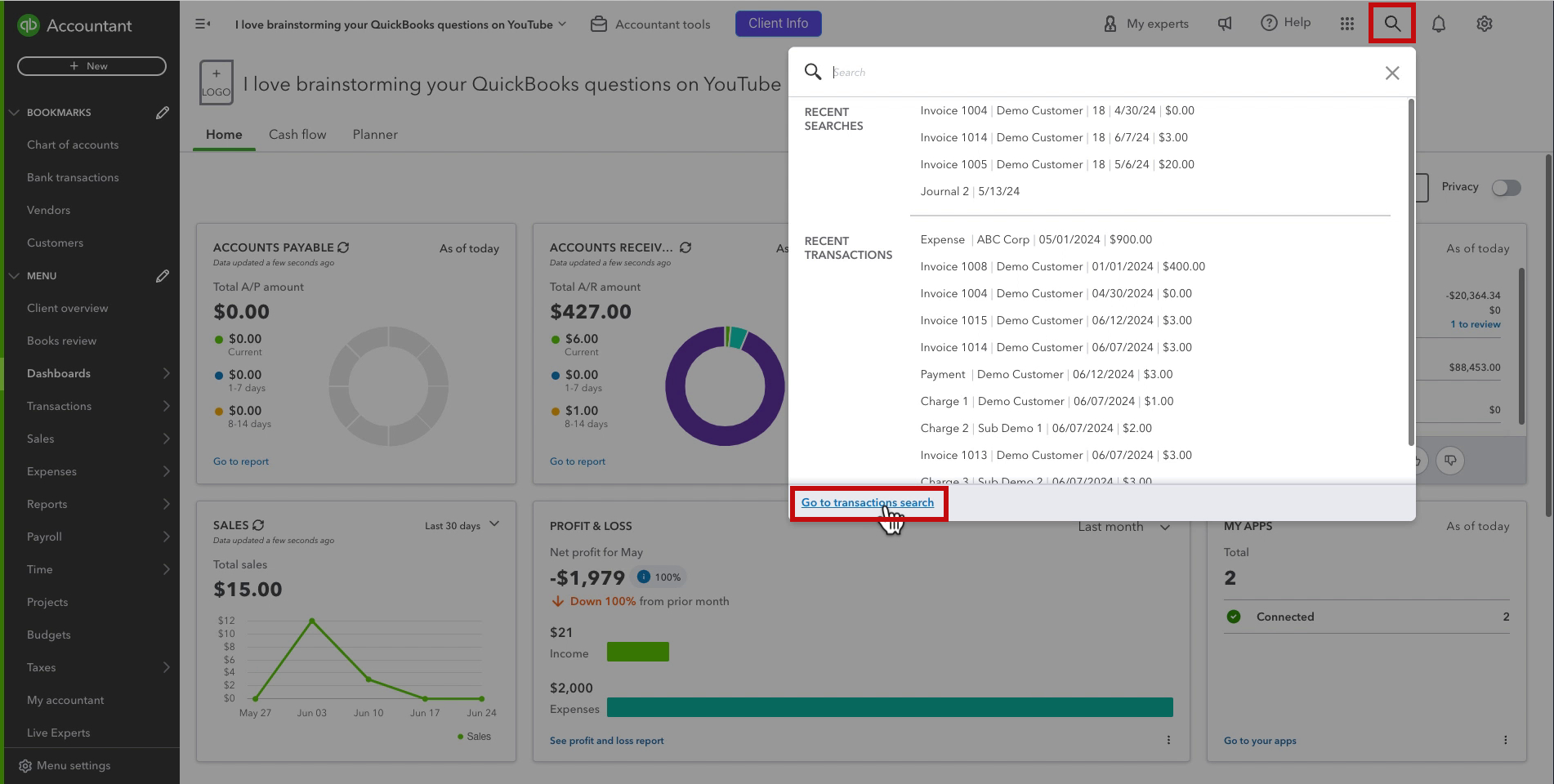The height and width of the screenshot is (784, 1554).
Task: Open the Last month dropdown
Action: click(x=1124, y=527)
